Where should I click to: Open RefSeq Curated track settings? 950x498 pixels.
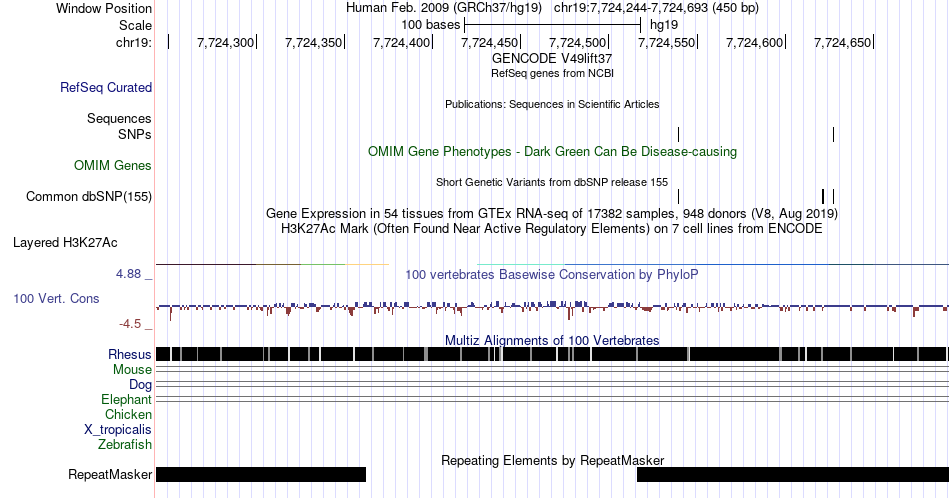(x=106, y=87)
